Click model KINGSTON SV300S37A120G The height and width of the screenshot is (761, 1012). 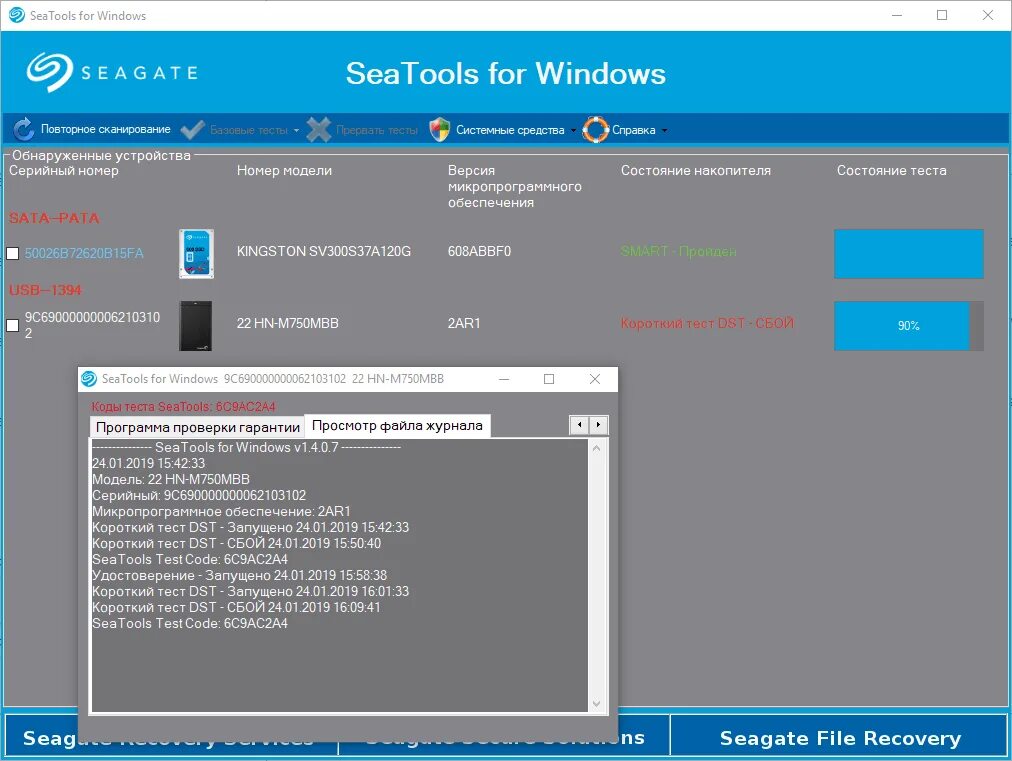click(x=323, y=251)
